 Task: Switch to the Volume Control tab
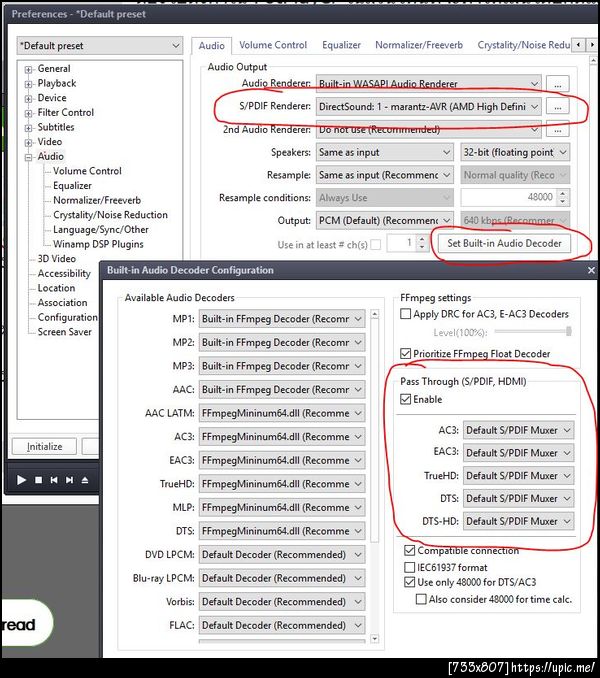pos(273,45)
